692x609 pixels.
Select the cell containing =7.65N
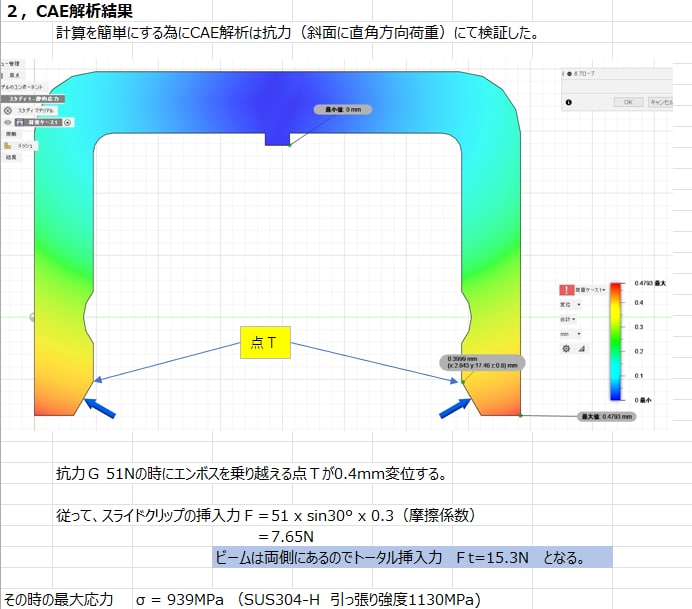286,537
